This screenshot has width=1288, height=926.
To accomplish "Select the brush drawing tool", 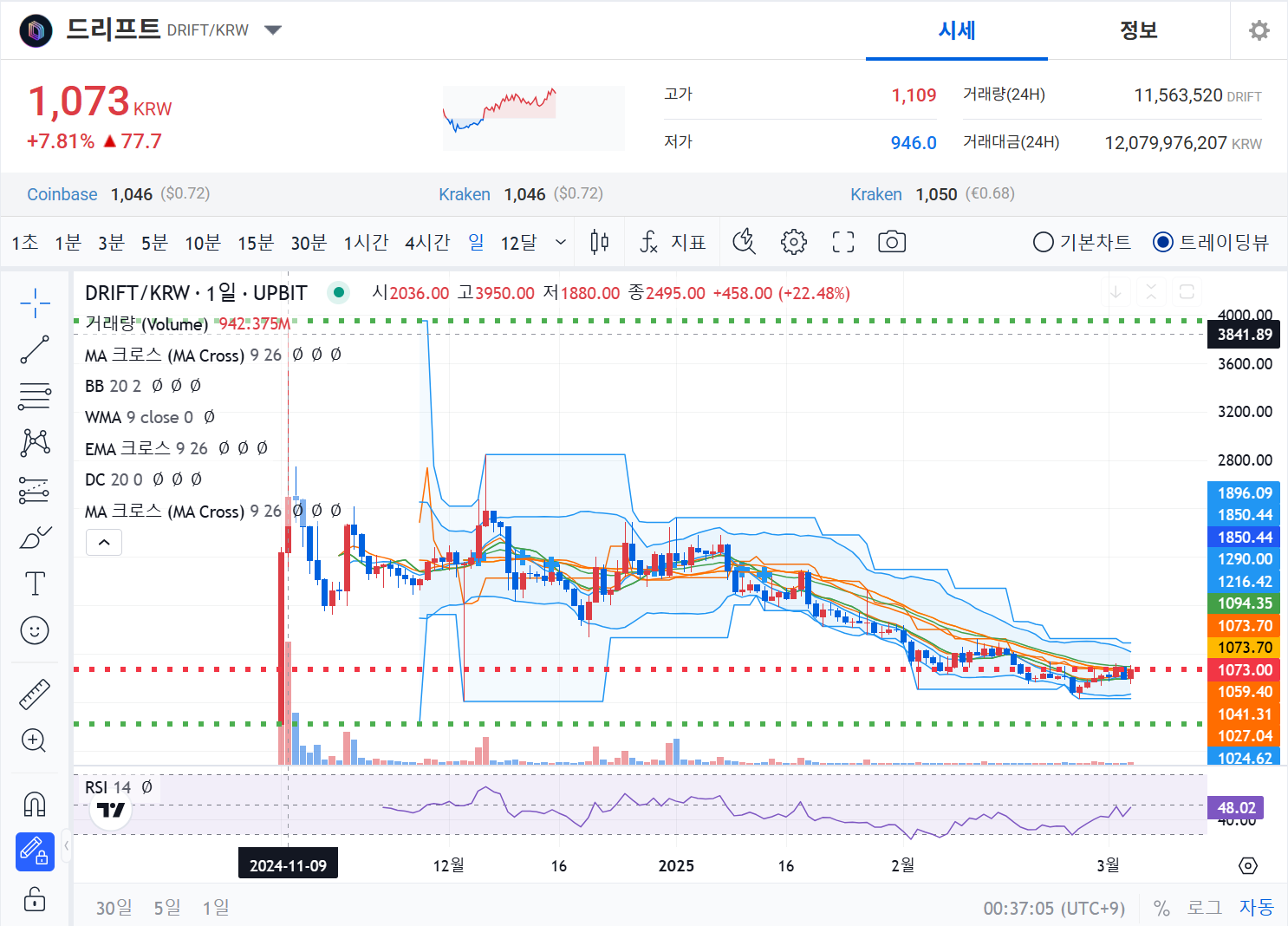I will click(x=35, y=537).
